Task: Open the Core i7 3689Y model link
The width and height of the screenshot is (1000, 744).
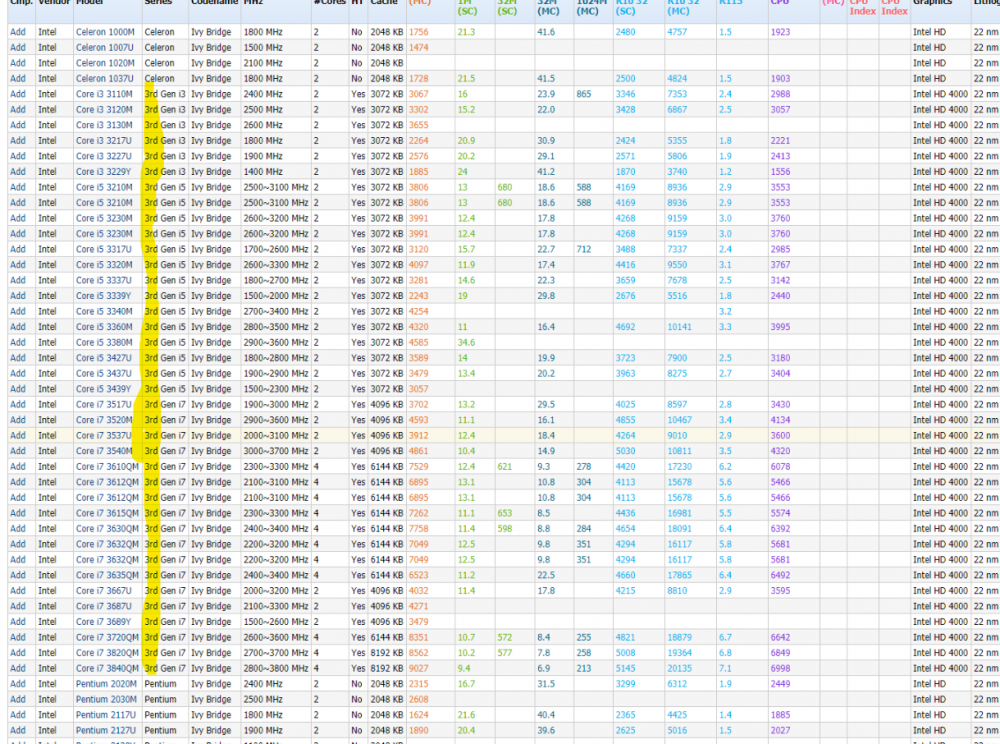Action: pyautogui.click(x=104, y=622)
